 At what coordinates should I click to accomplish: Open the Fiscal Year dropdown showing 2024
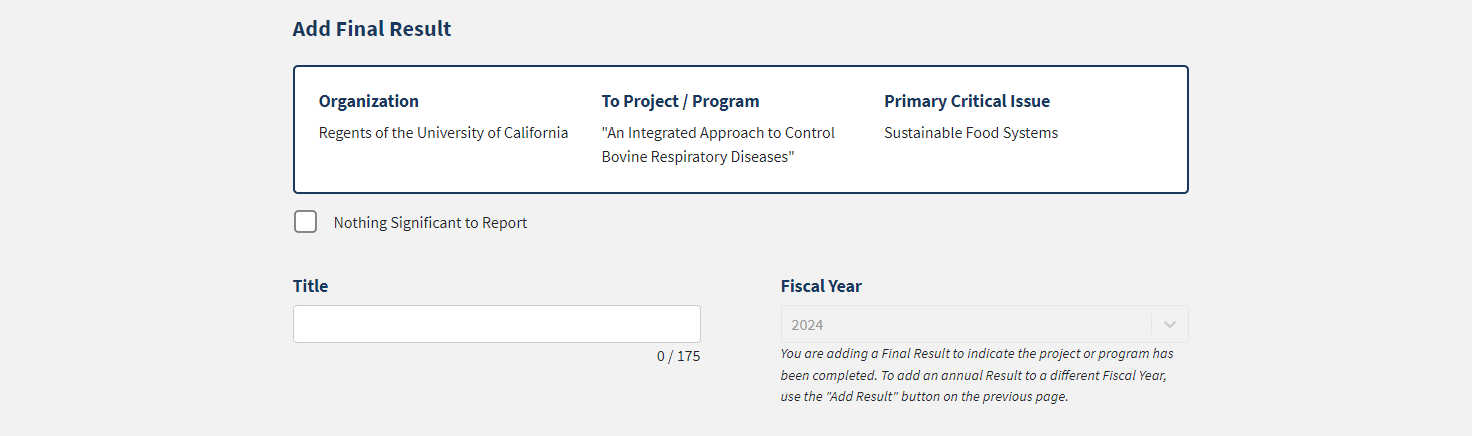tap(965, 324)
